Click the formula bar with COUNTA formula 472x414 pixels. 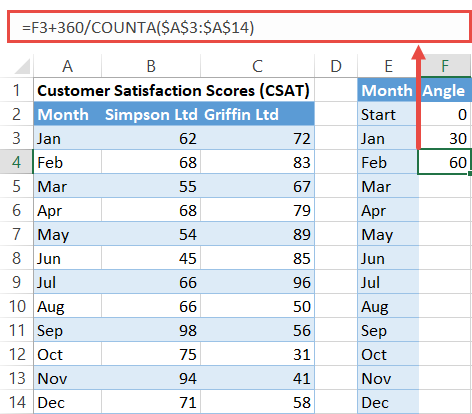[239, 27]
